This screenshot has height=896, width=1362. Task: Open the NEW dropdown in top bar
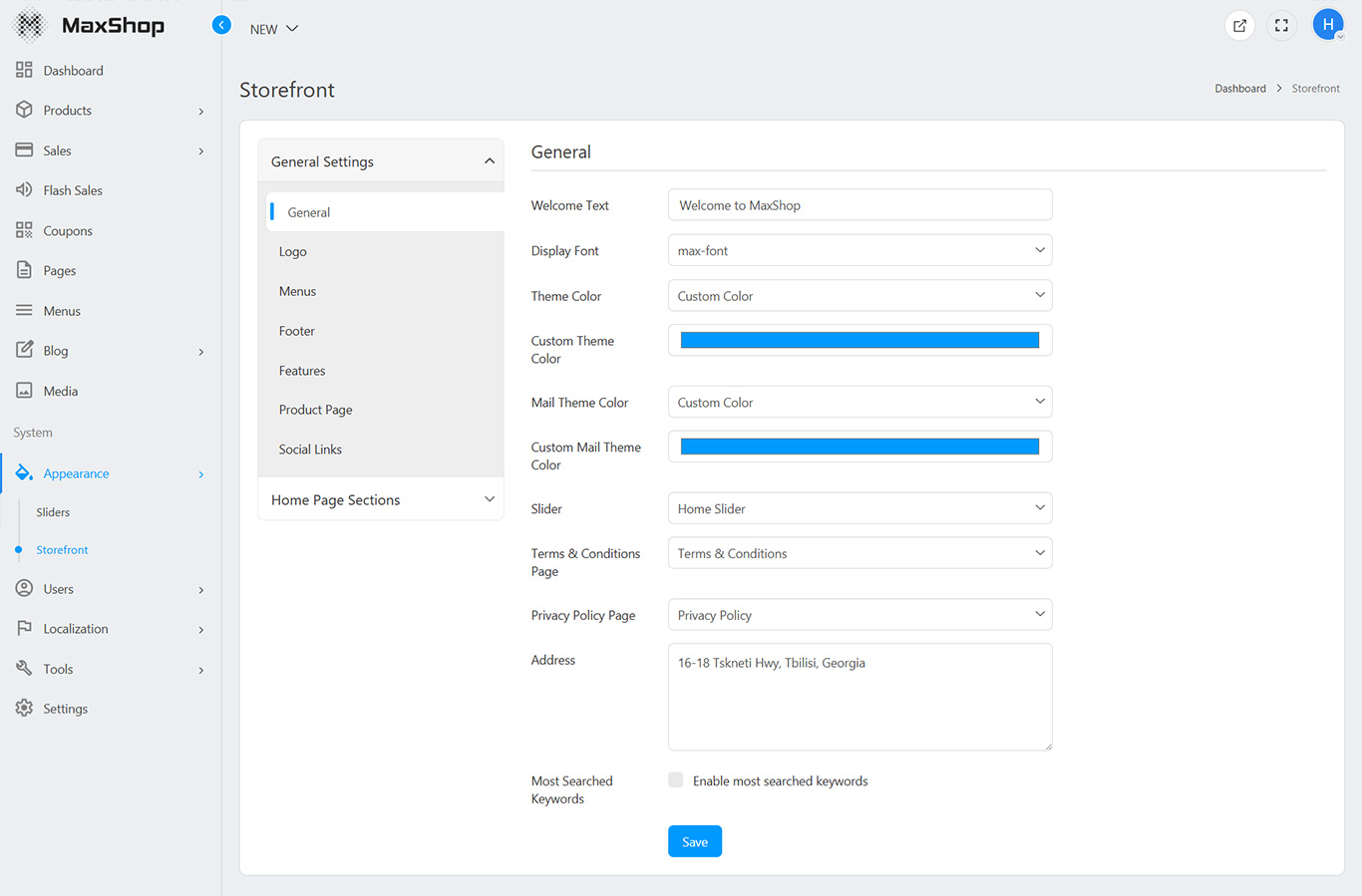pyautogui.click(x=274, y=29)
